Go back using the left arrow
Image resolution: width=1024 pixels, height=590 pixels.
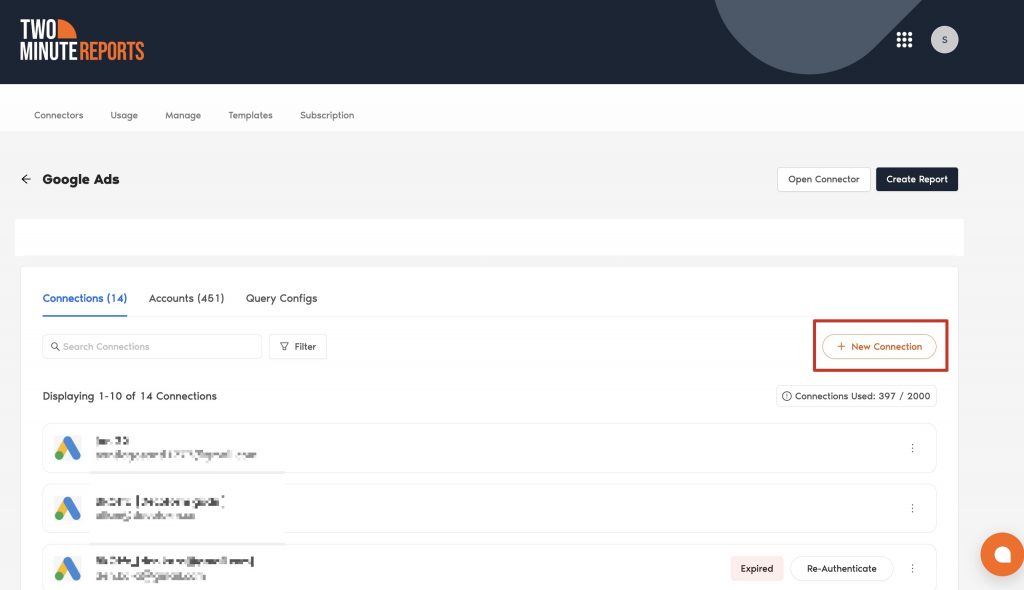[x=26, y=179]
